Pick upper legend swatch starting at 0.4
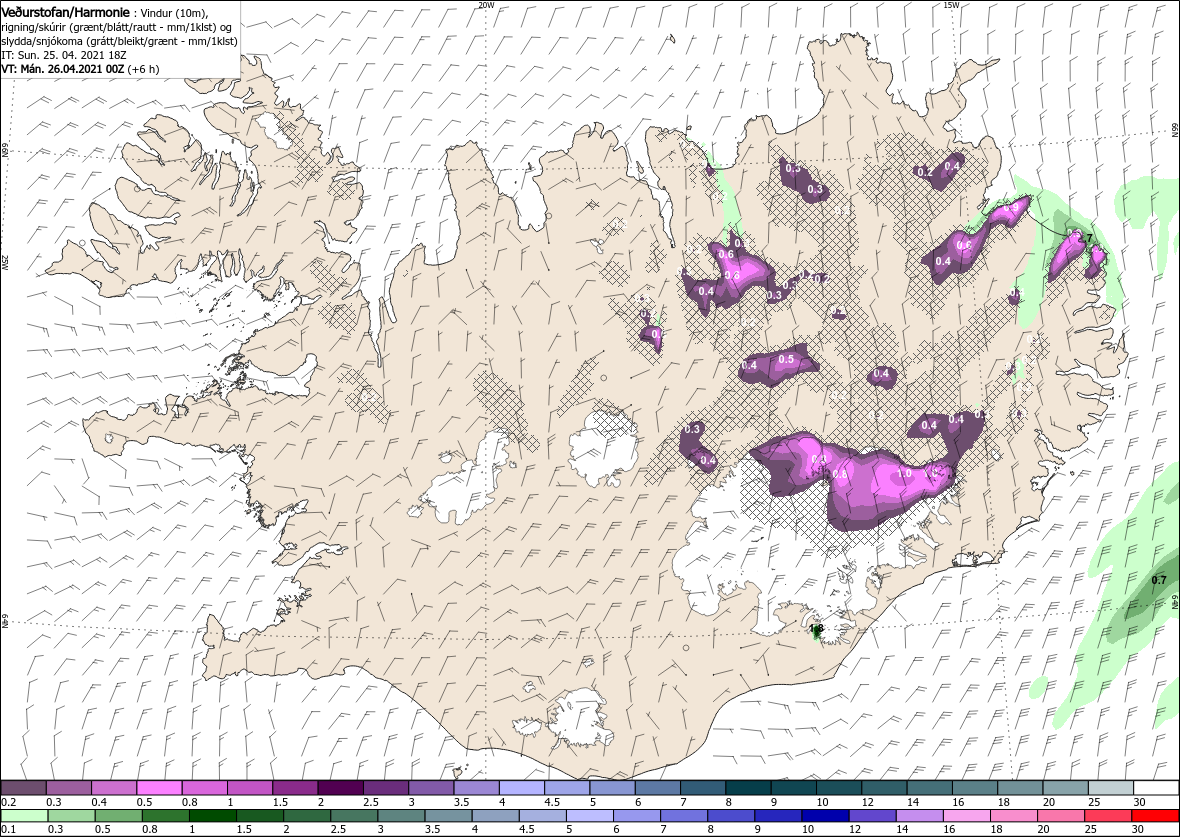This screenshot has height=837, width=1180. point(114,788)
